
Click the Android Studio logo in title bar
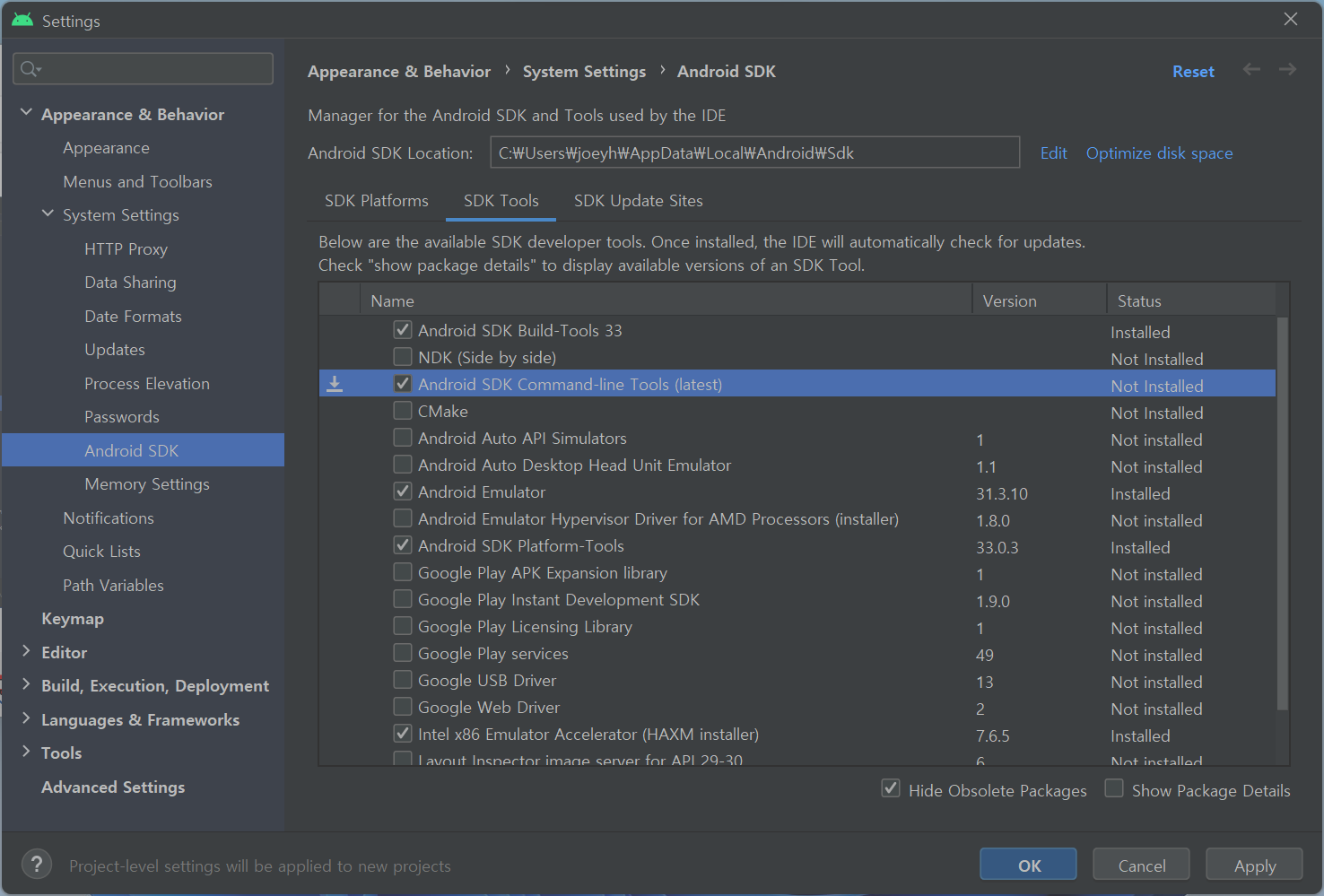pyautogui.click(x=22, y=20)
